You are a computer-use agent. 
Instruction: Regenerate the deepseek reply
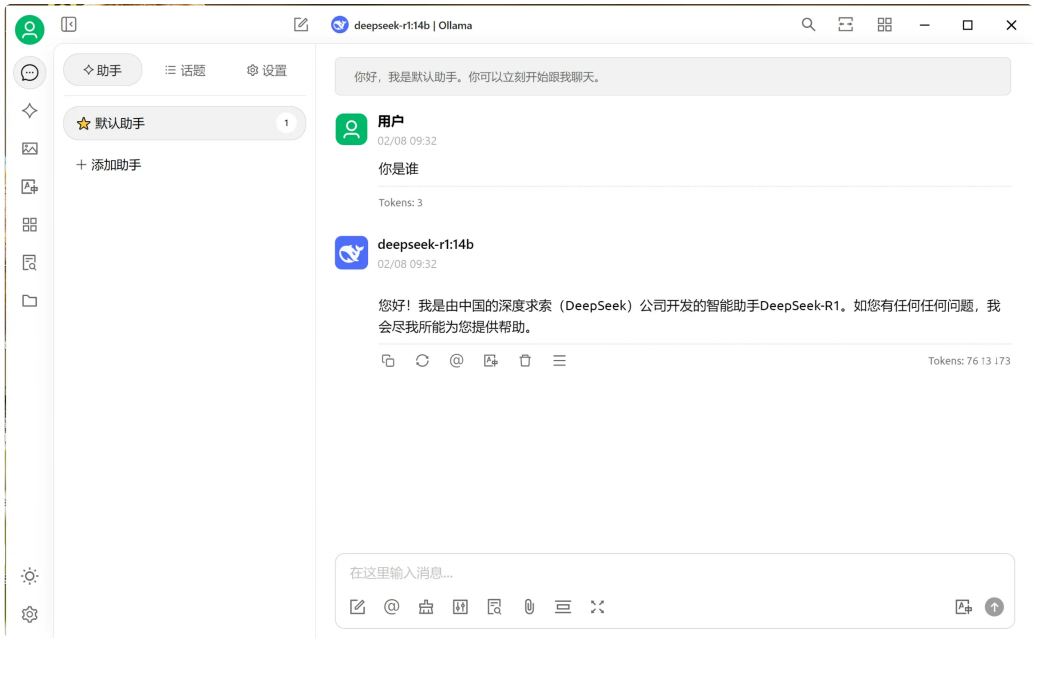click(422, 360)
